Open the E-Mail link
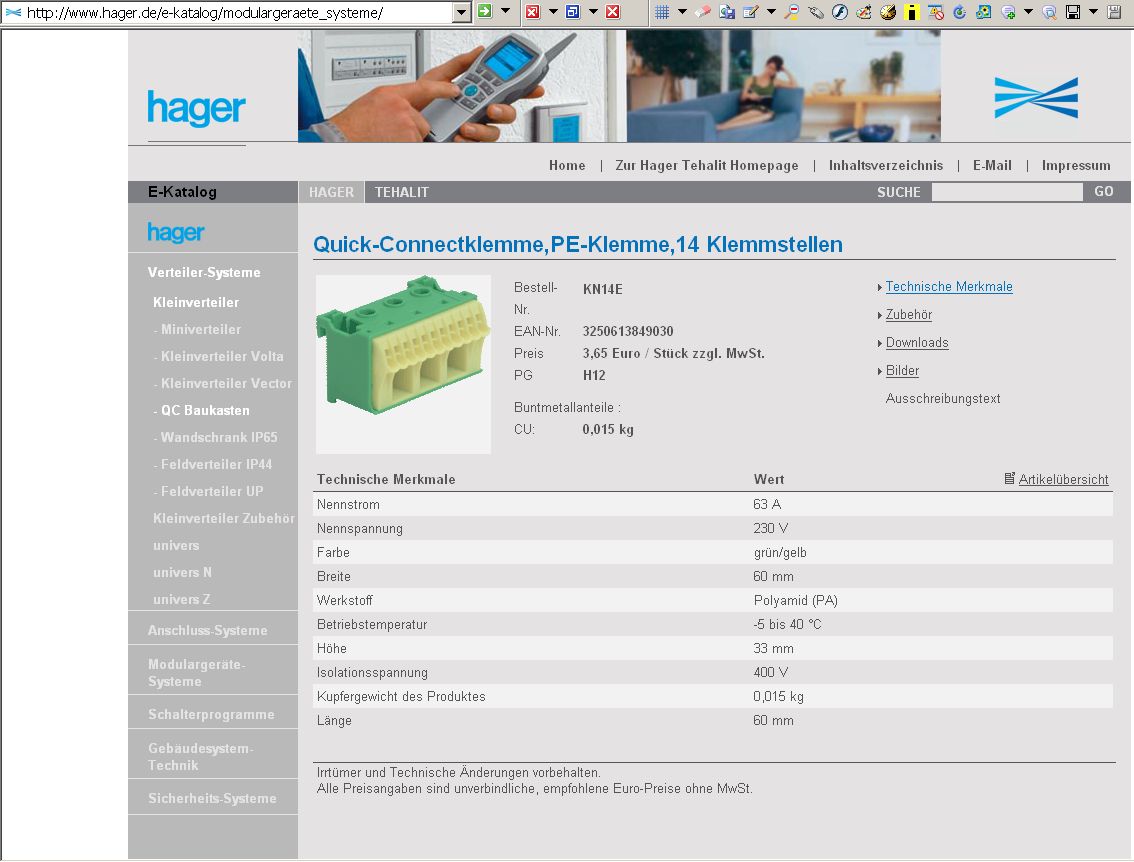This screenshot has height=862, width=1134. point(992,166)
